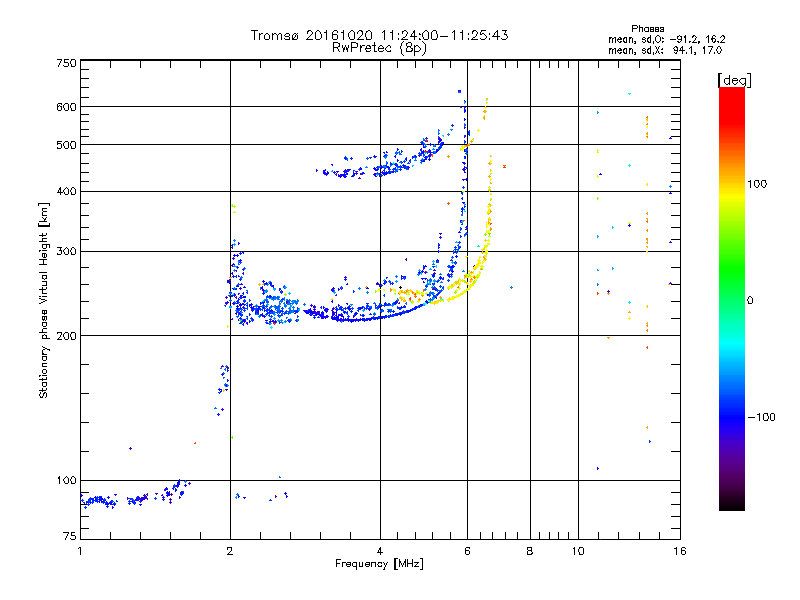The height and width of the screenshot is (600, 800).
Task: Select the 'mean, sd,O: -91.2, 16.2' line
Action: (666, 39)
